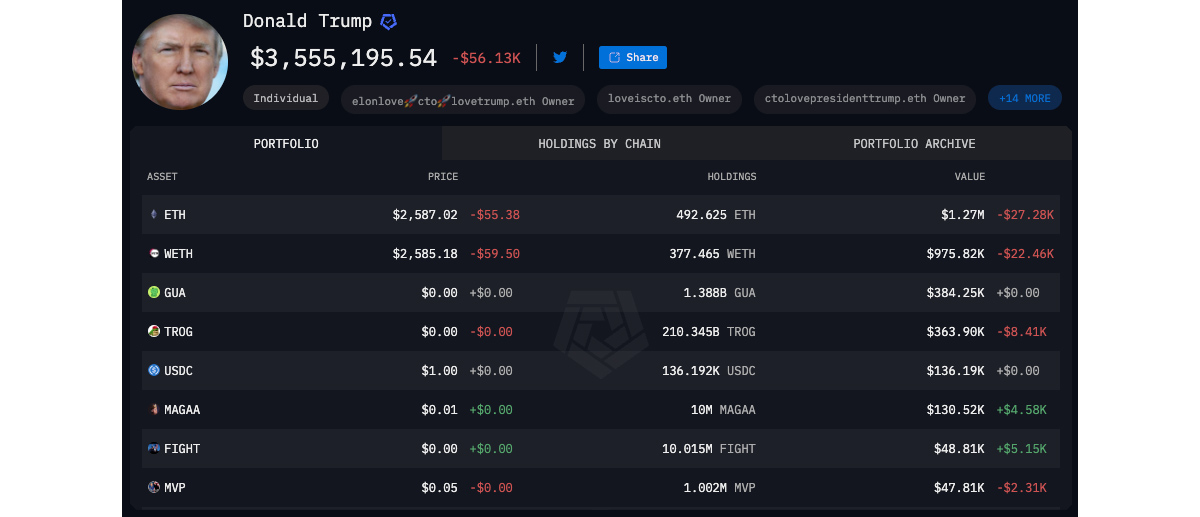Click the FIGHT value change +$5.15K
This screenshot has width=1200, height=517.
[1021, 449]
